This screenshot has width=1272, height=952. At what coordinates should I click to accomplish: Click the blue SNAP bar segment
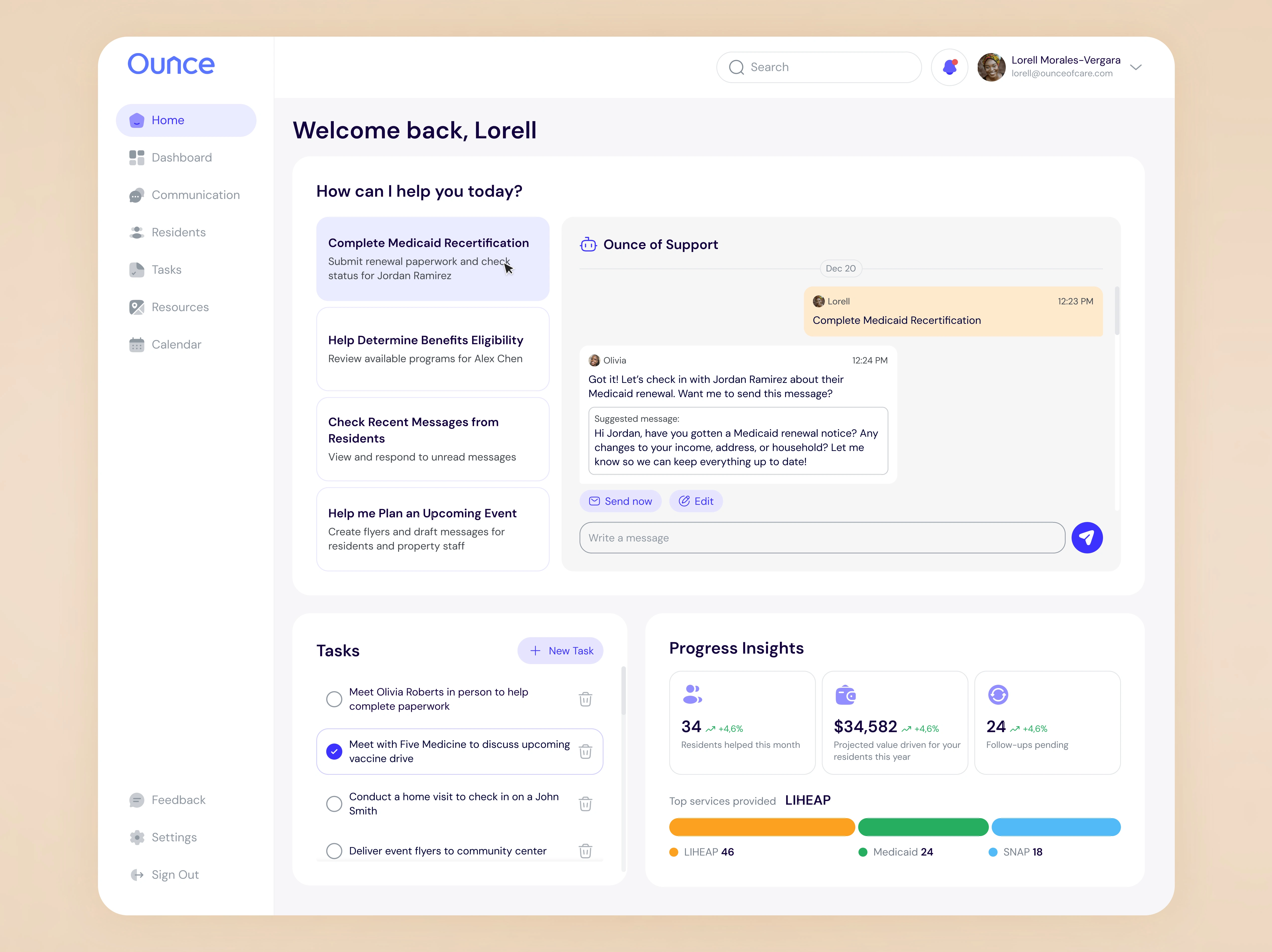point(1056,827)
